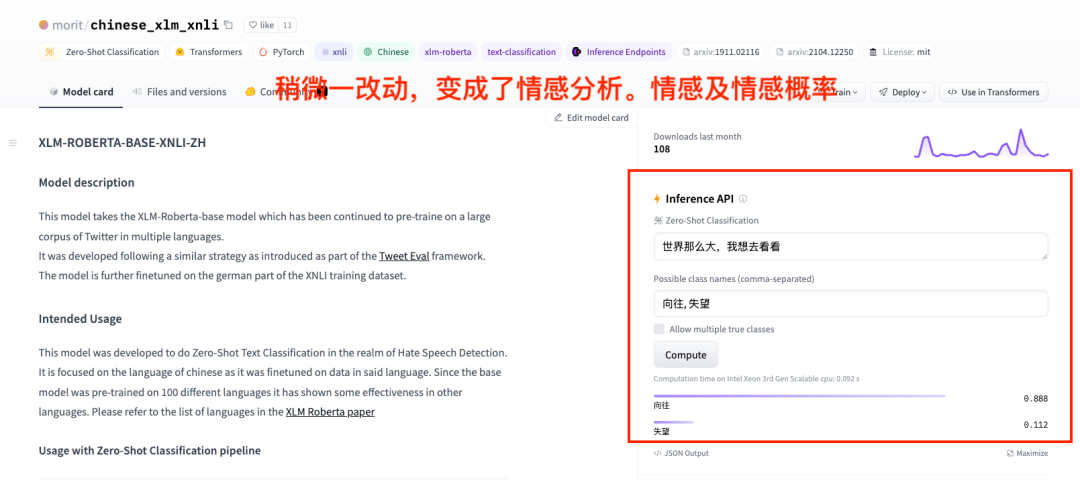Click Edit model card button
The width and height of the screenshot is (1080, 480).
point(591,118)
